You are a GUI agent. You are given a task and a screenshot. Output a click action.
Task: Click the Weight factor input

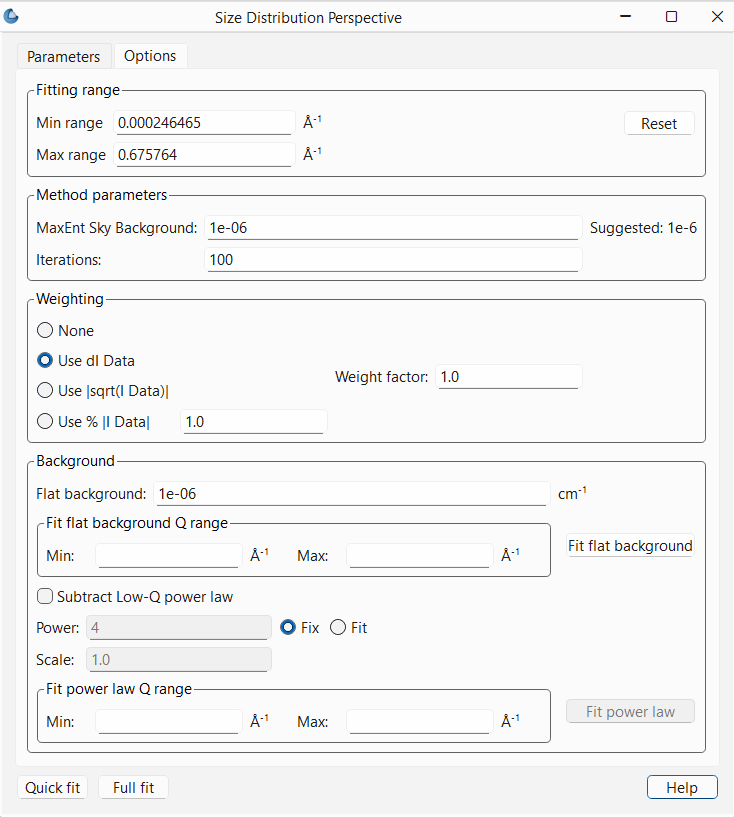click(508, 377)
